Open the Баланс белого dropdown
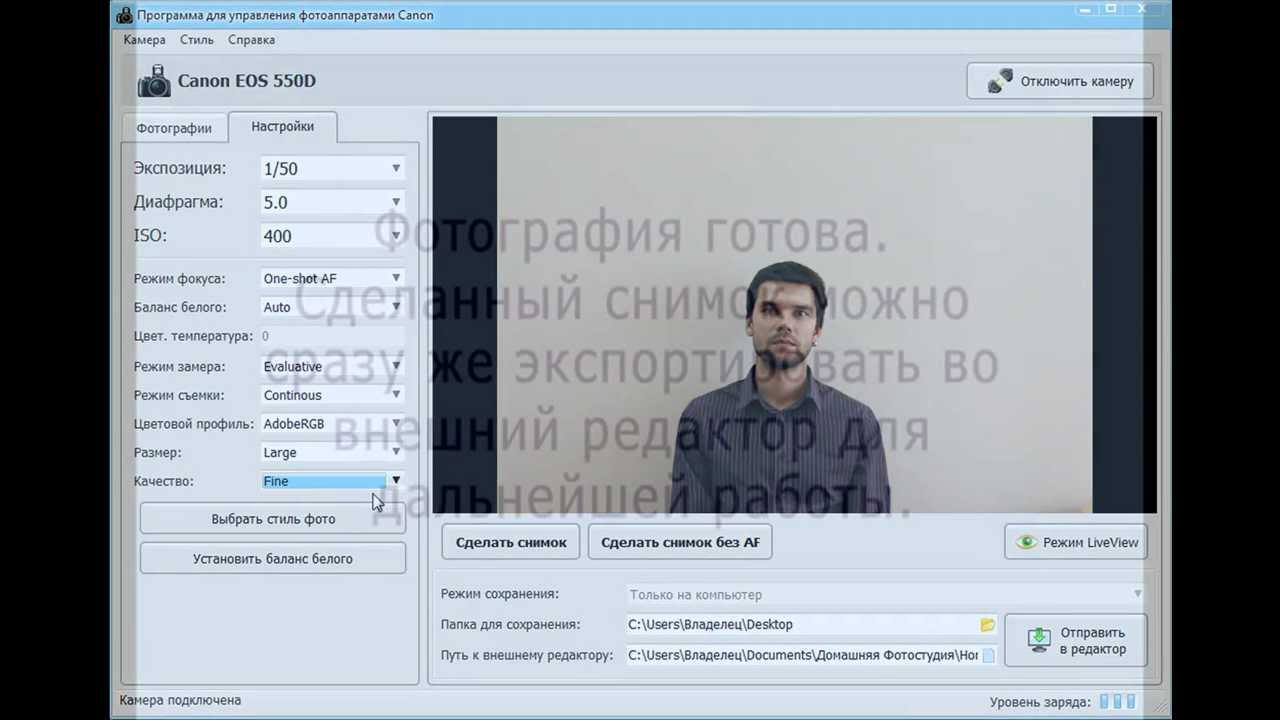This screenshot has width=1280, height=720. (x=332, y=307)
